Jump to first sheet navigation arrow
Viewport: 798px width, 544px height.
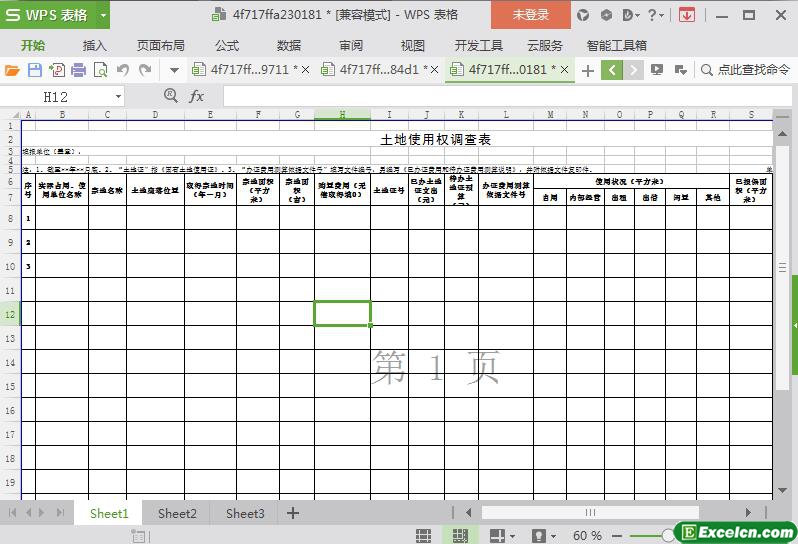tap(13, 512)
